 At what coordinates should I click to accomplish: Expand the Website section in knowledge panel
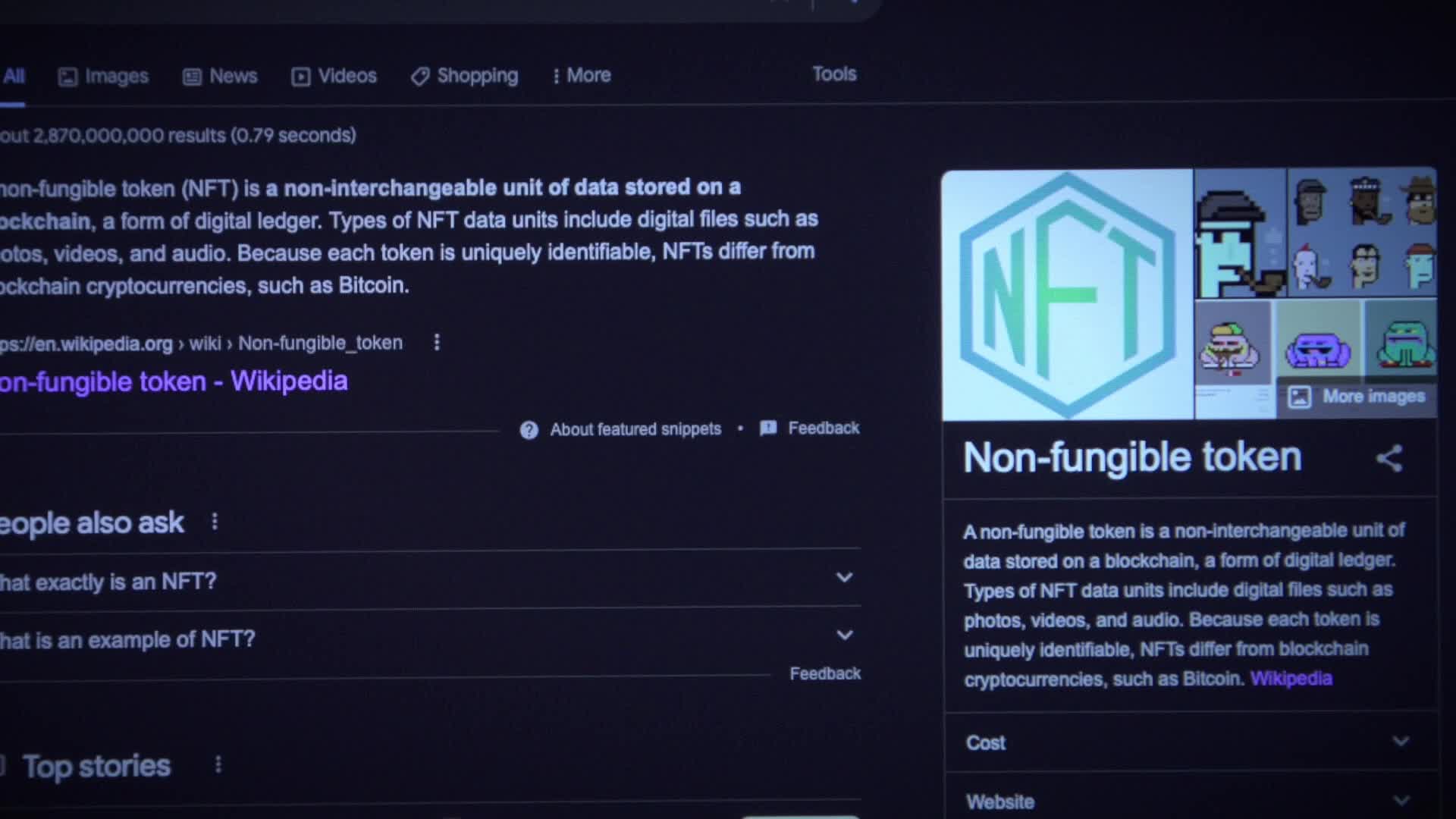click(1191, 800)
